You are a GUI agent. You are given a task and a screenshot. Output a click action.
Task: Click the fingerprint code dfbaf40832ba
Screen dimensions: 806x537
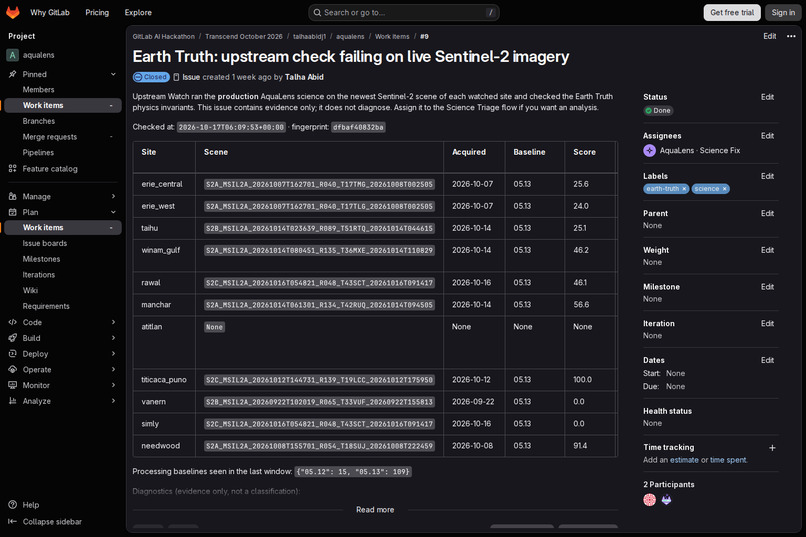click(358, 127)
